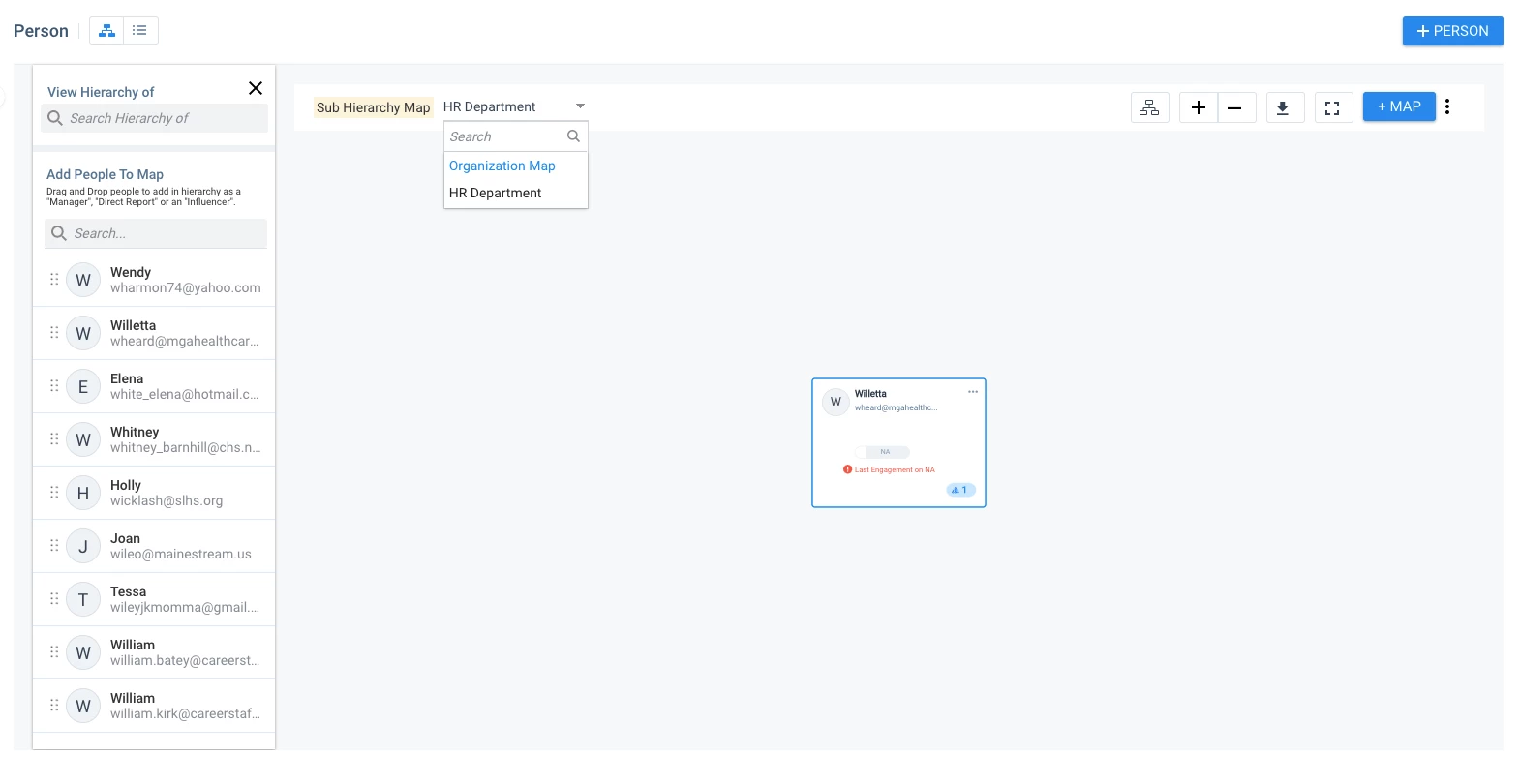
Task: Download the hierarchy map
Action: tap(1285, 107)
